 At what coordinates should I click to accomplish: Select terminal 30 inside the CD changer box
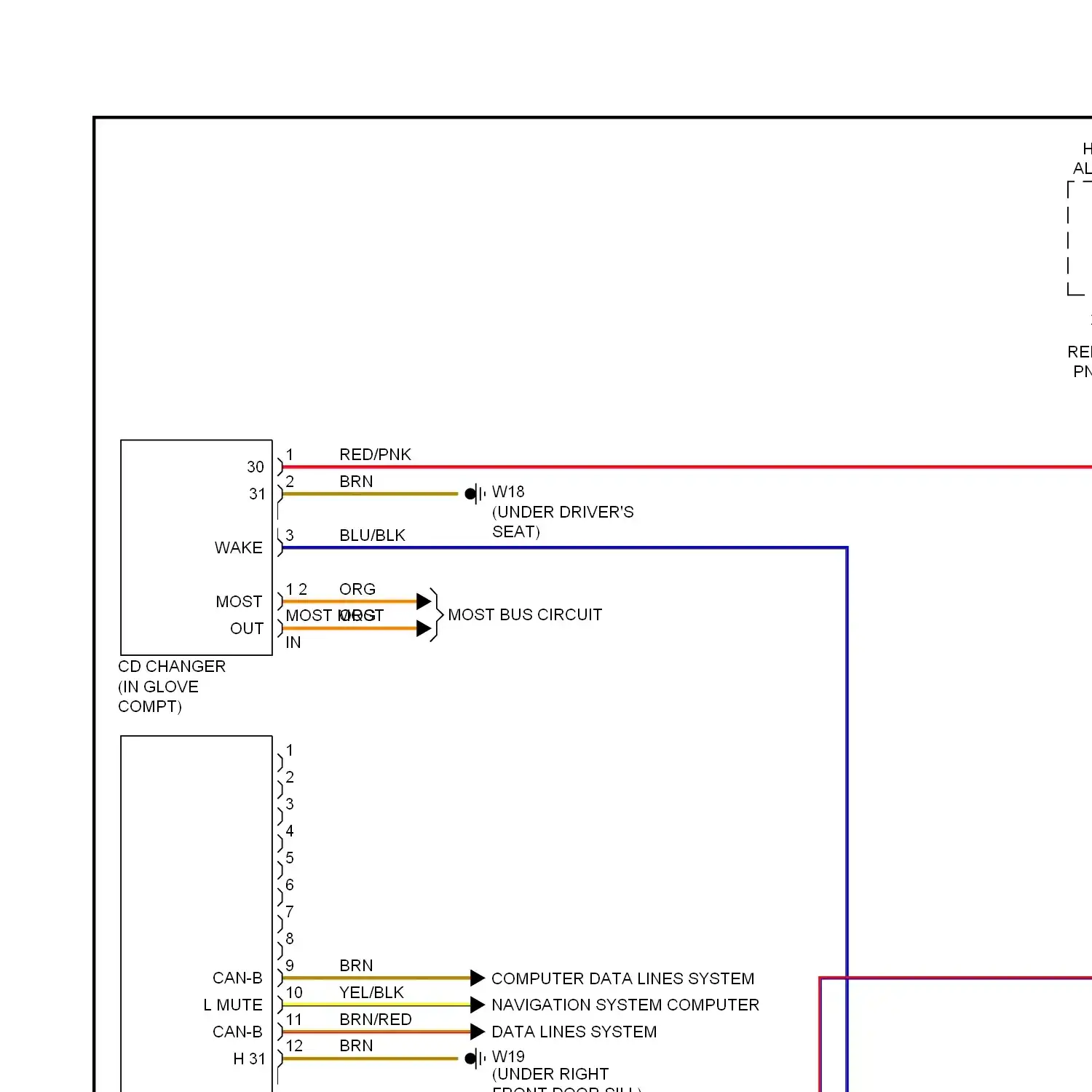[256, 467]
